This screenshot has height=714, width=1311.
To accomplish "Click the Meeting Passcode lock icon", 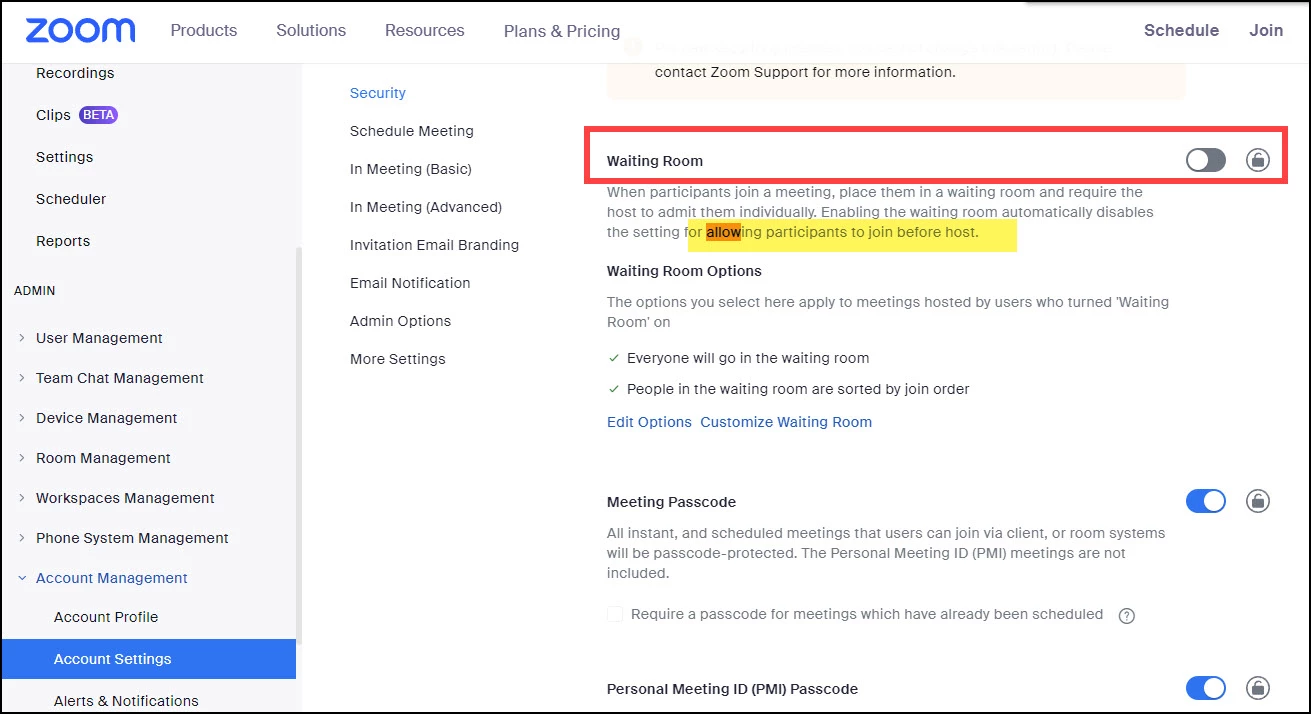I will (1258, 501).
